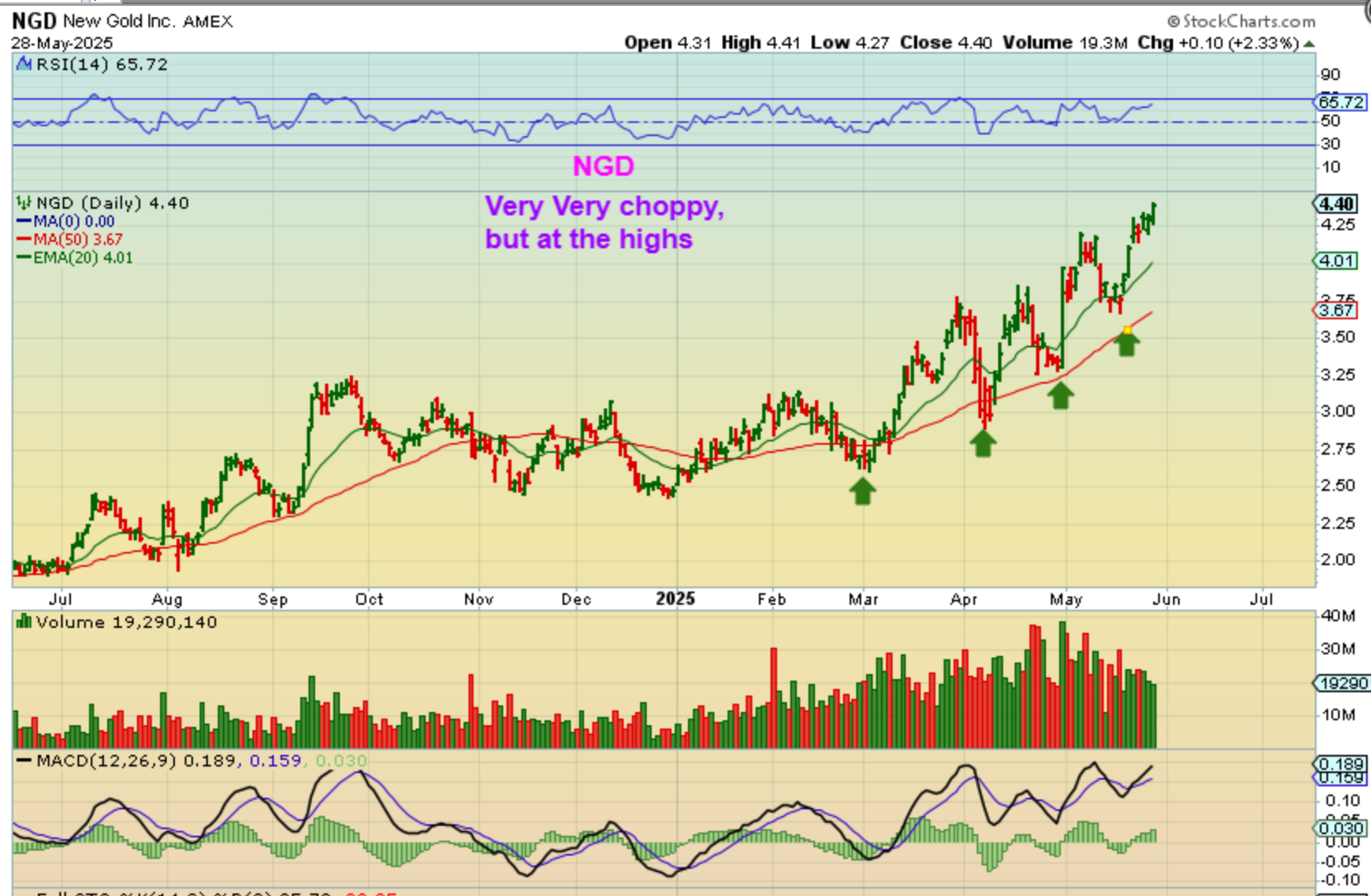The image size is (1371, 896).
Task: Click the '30' level on the RSI axis
Action: (1331, 144)
